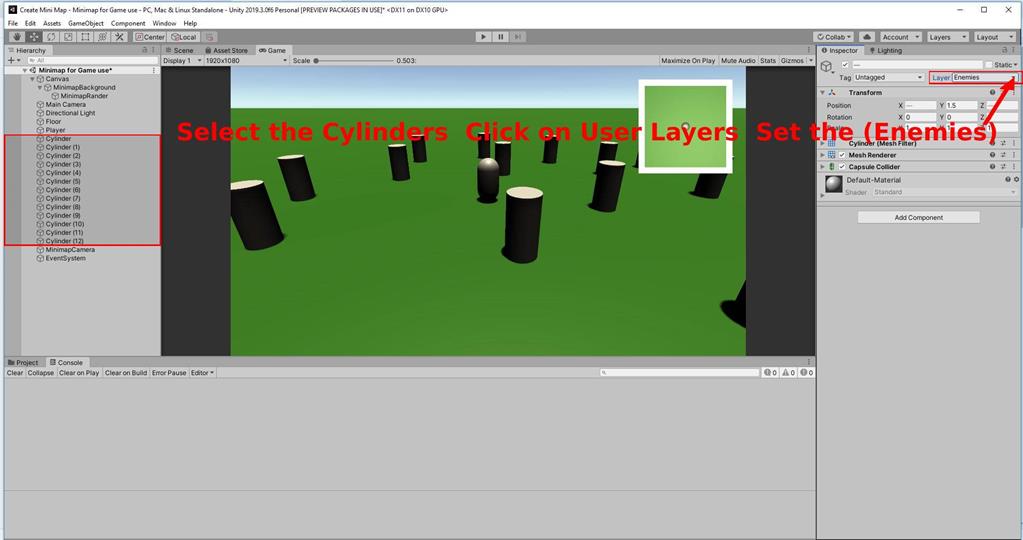Pause the game
The height and width of the screenshot is (540, 1023).
(500, 37)
